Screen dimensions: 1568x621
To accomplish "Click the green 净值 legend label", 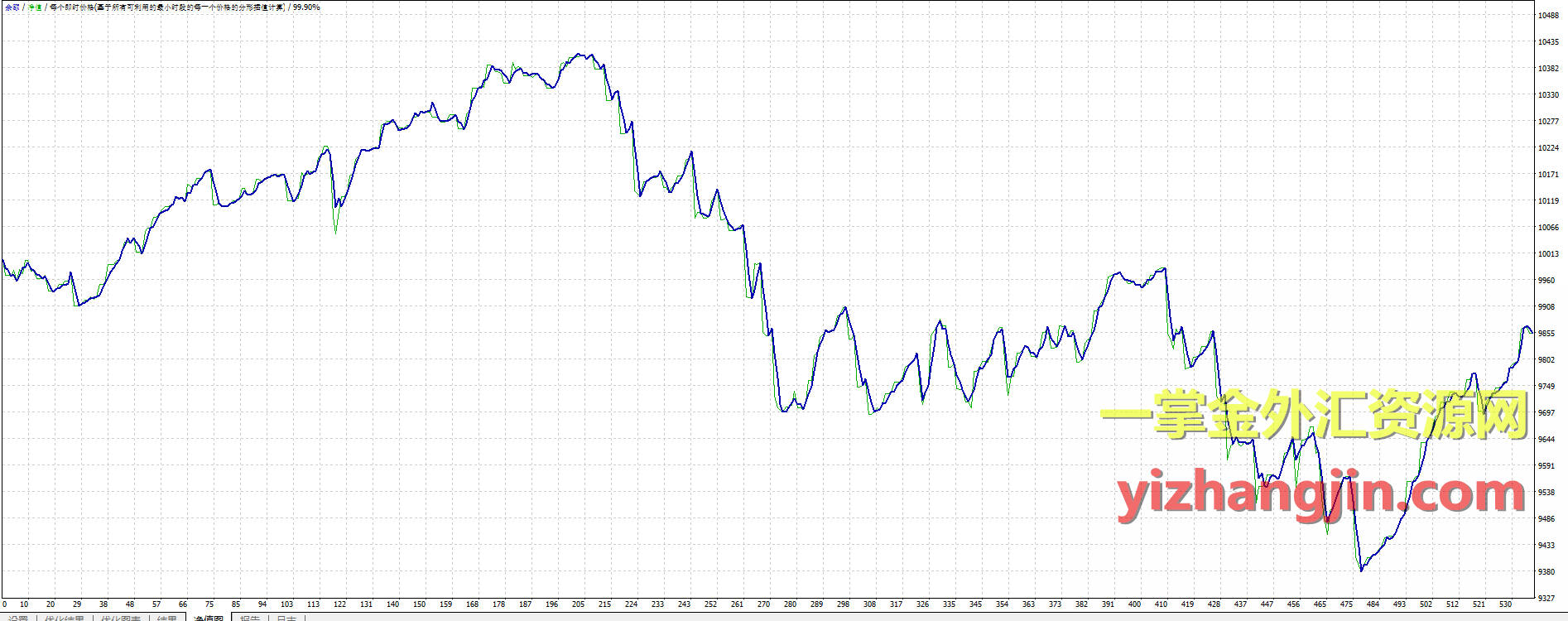I will (35, 7).
